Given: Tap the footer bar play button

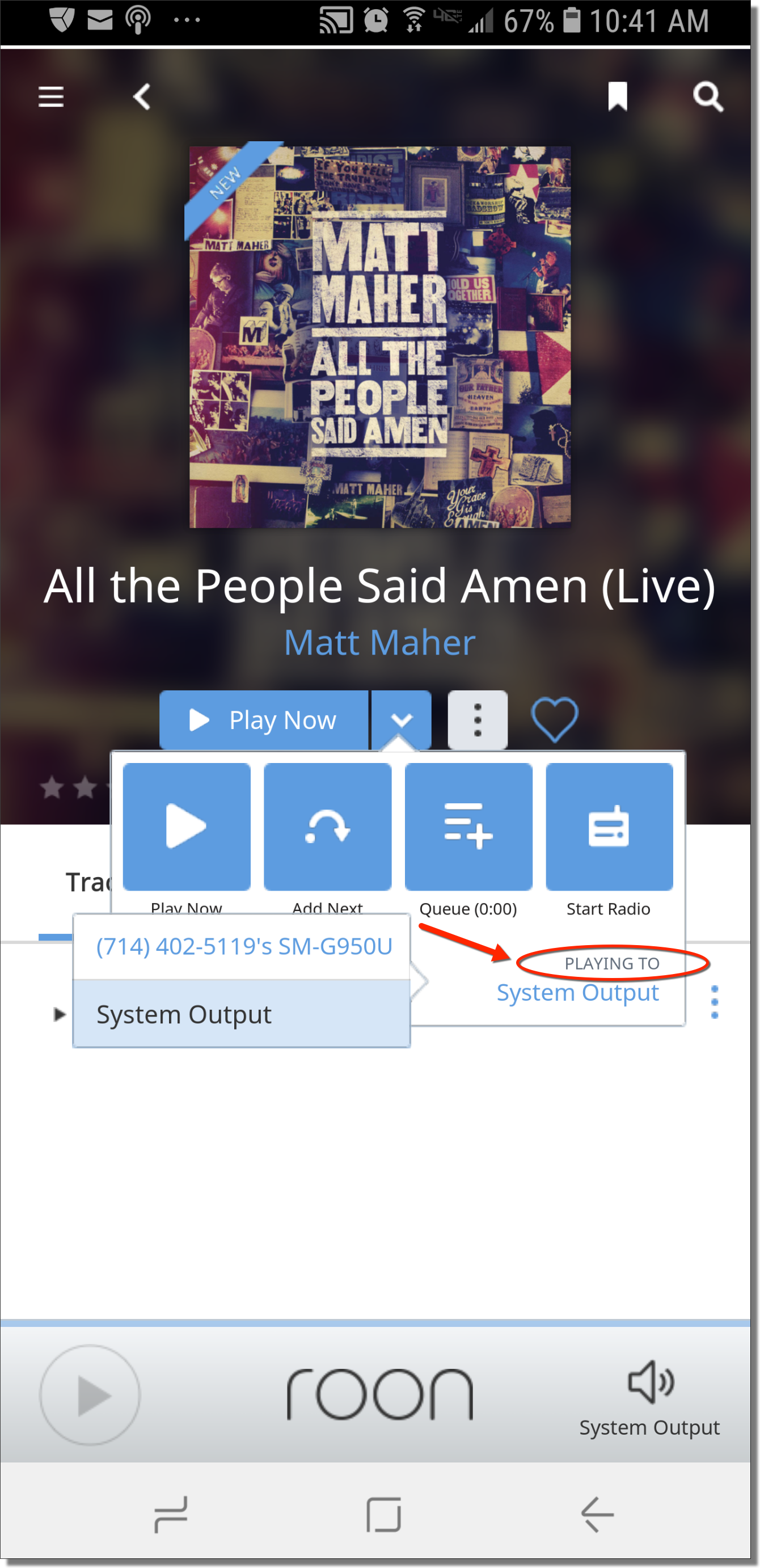Looking at the screenshot, I should [x=90, y=1394].
